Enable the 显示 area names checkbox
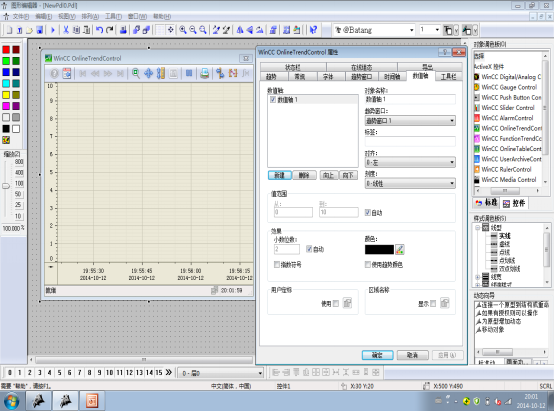Image resolution: width=554 pixels, height=411 pixels. coord(433,304)
